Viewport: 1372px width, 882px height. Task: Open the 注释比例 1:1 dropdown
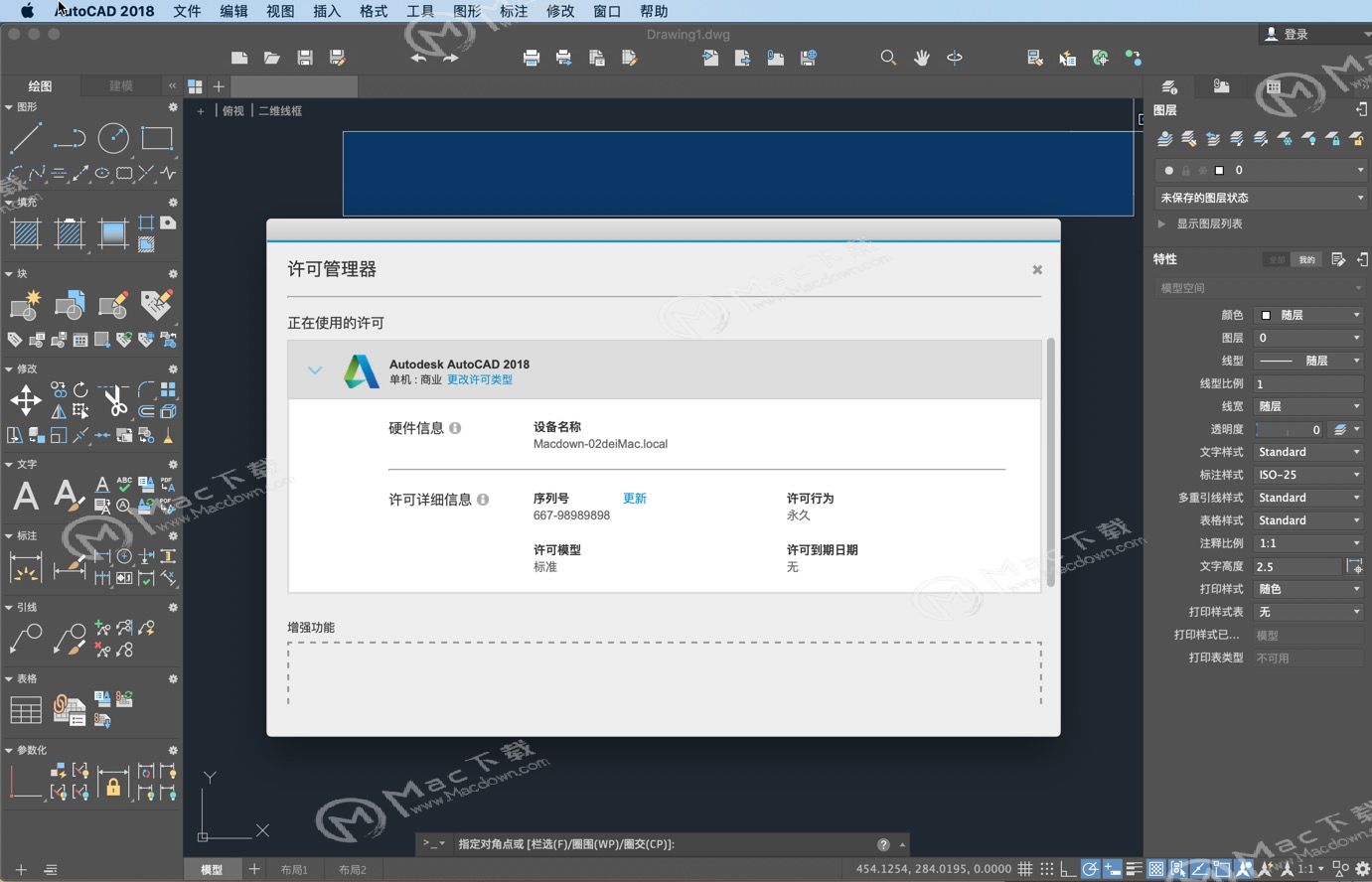1308,543
